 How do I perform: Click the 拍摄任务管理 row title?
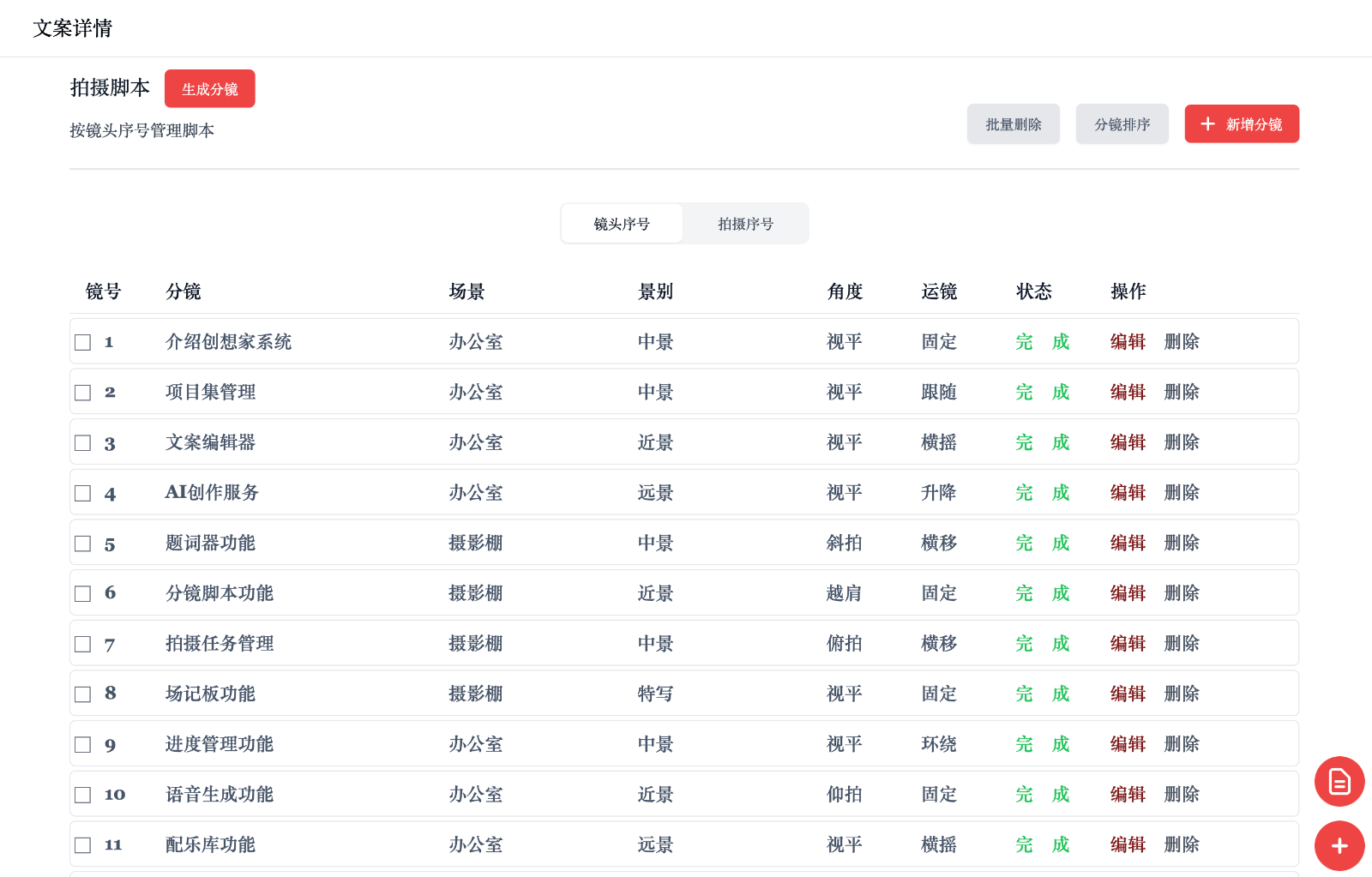pos(220,644)
